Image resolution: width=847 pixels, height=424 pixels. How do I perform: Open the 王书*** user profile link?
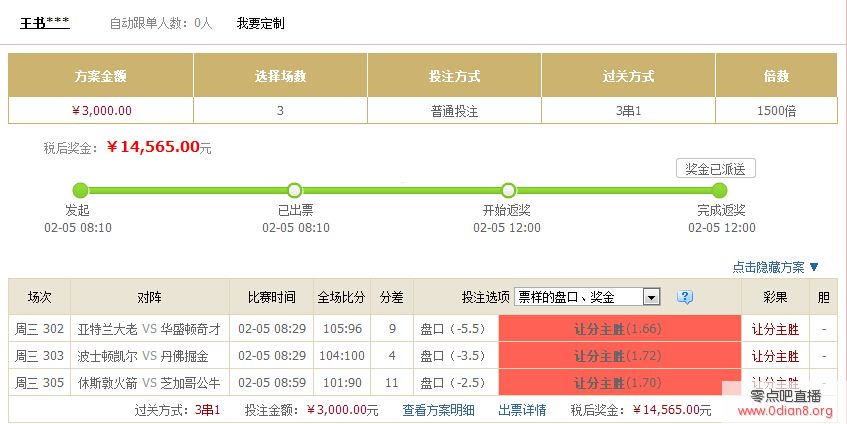tap(45, 23)
